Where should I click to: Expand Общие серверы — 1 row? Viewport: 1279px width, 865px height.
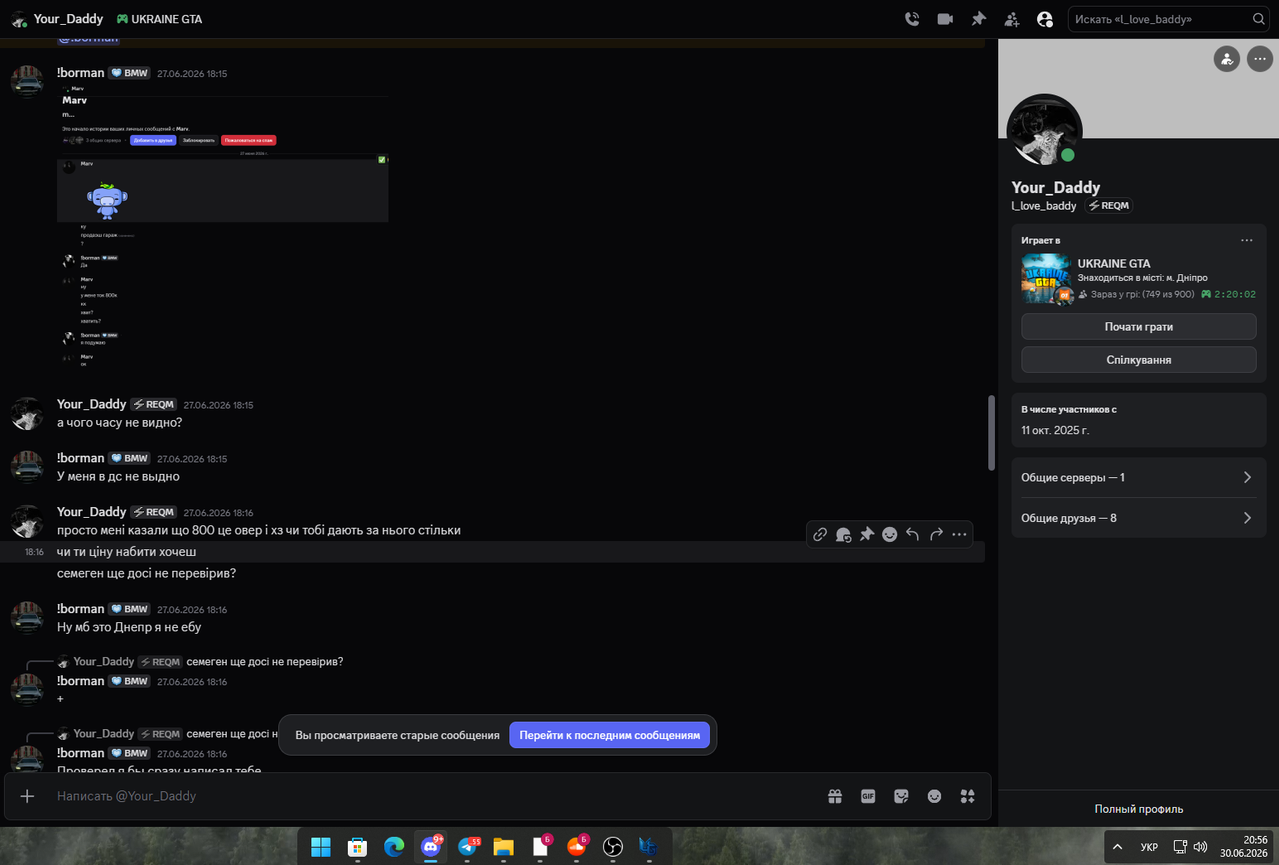[1138, 477]
